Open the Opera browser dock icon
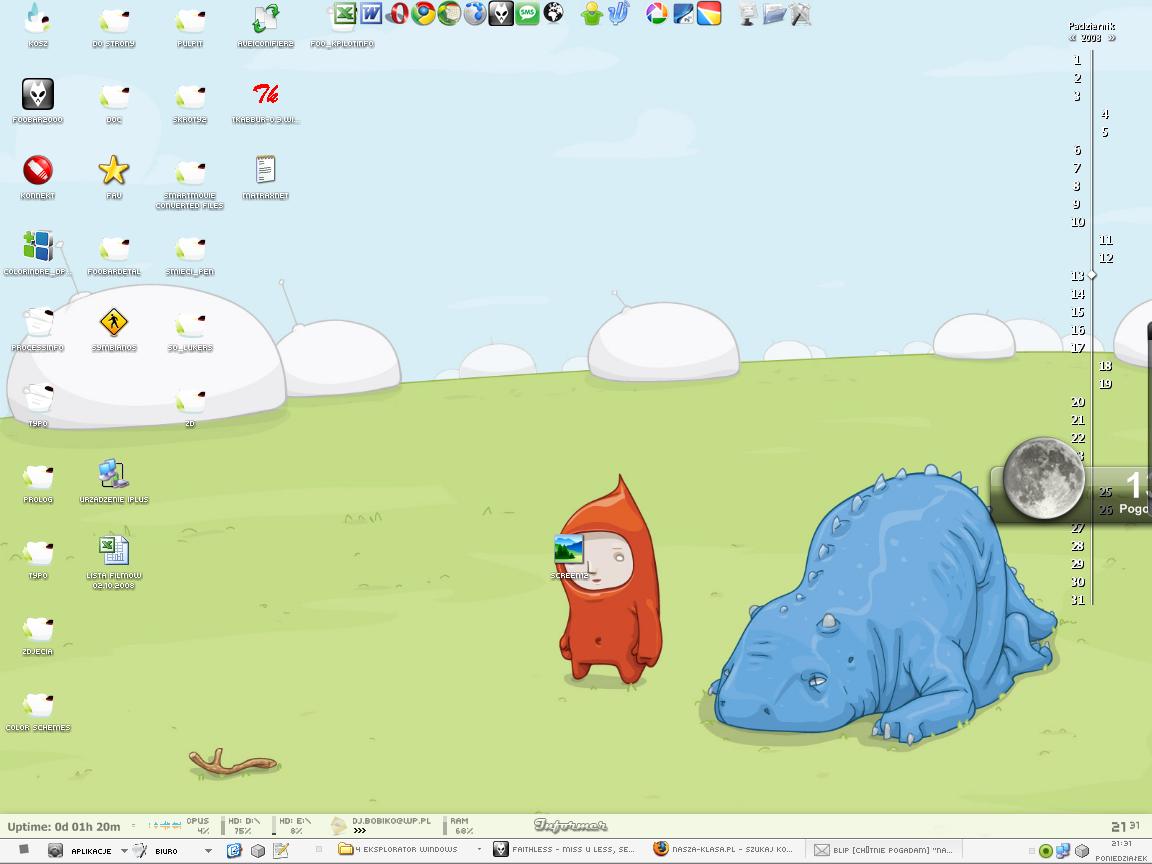Viewport: 1152px width, 864px height. [x=397, y=13]
